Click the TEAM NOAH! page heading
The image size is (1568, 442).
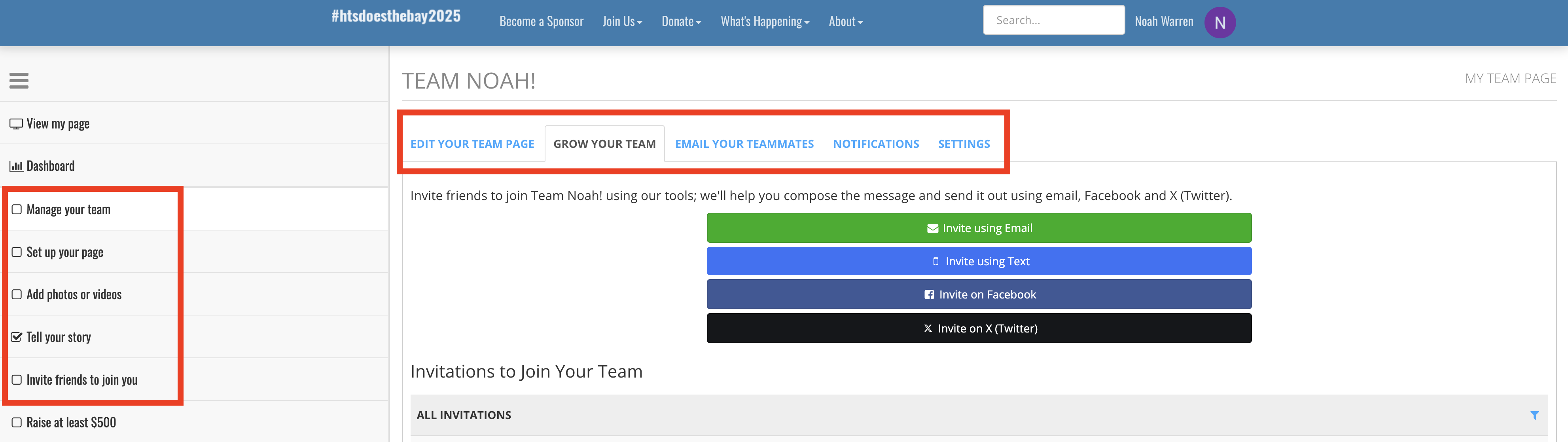tap(469, 80)
